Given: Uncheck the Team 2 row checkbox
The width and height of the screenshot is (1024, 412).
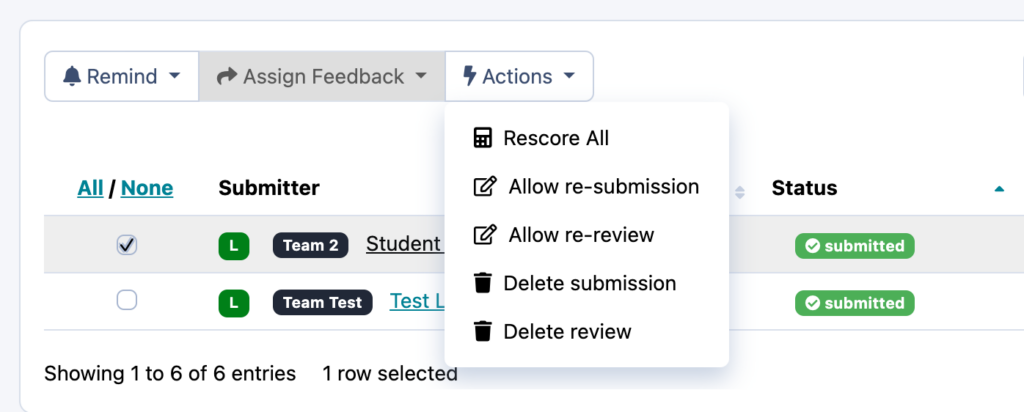Looking at the screenshot, I should [x=127, y=245].
